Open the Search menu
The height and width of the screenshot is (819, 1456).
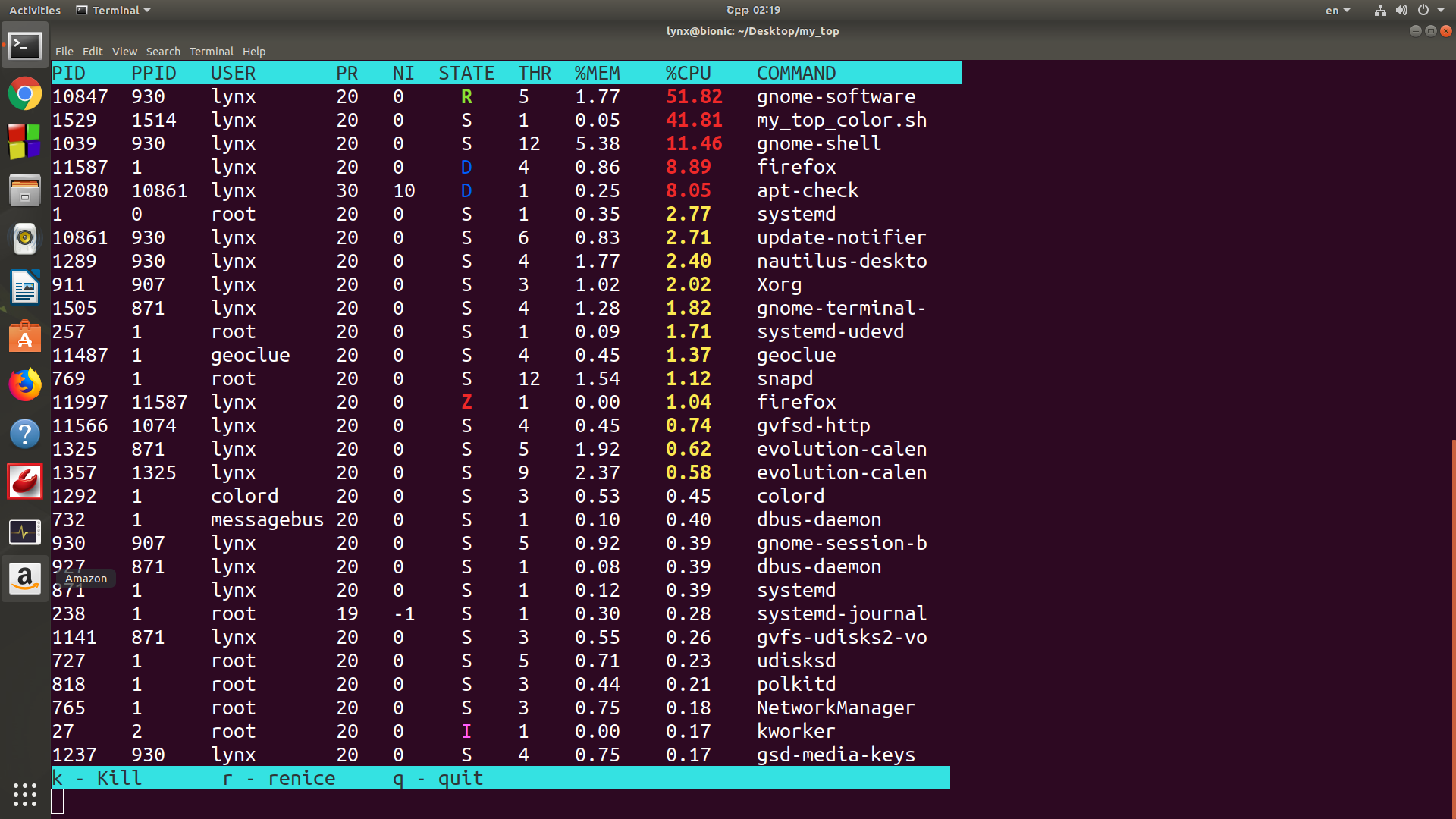pyautogui.click(x=163, y=52)
